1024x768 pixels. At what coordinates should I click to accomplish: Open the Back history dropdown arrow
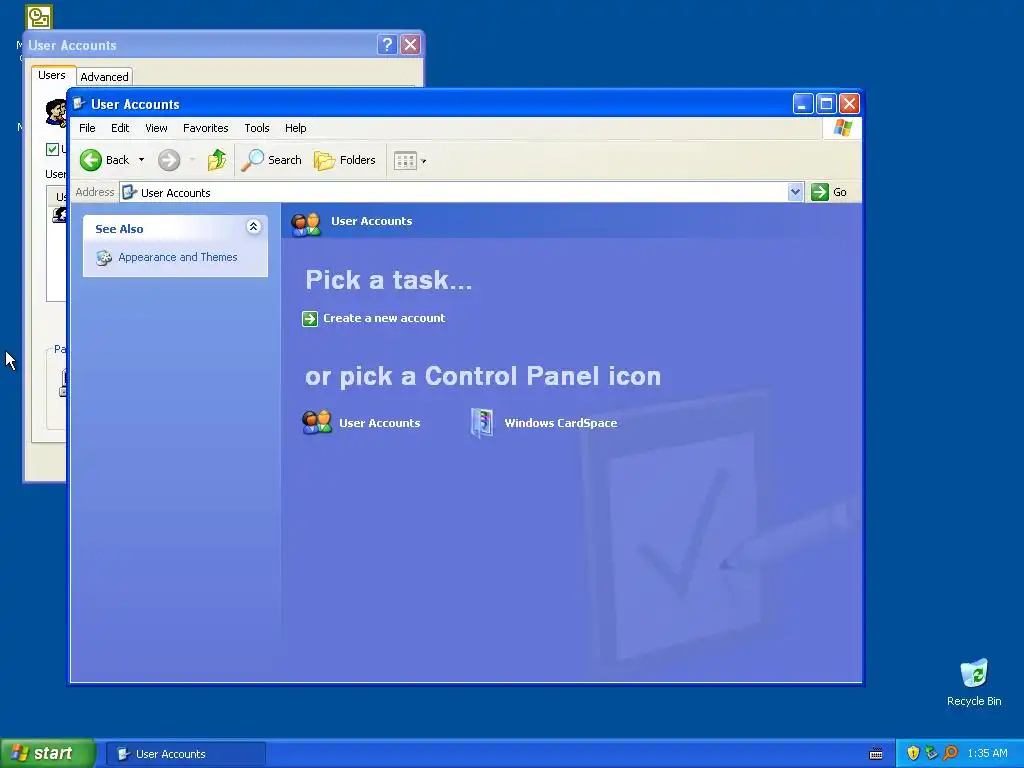point(141,160)
